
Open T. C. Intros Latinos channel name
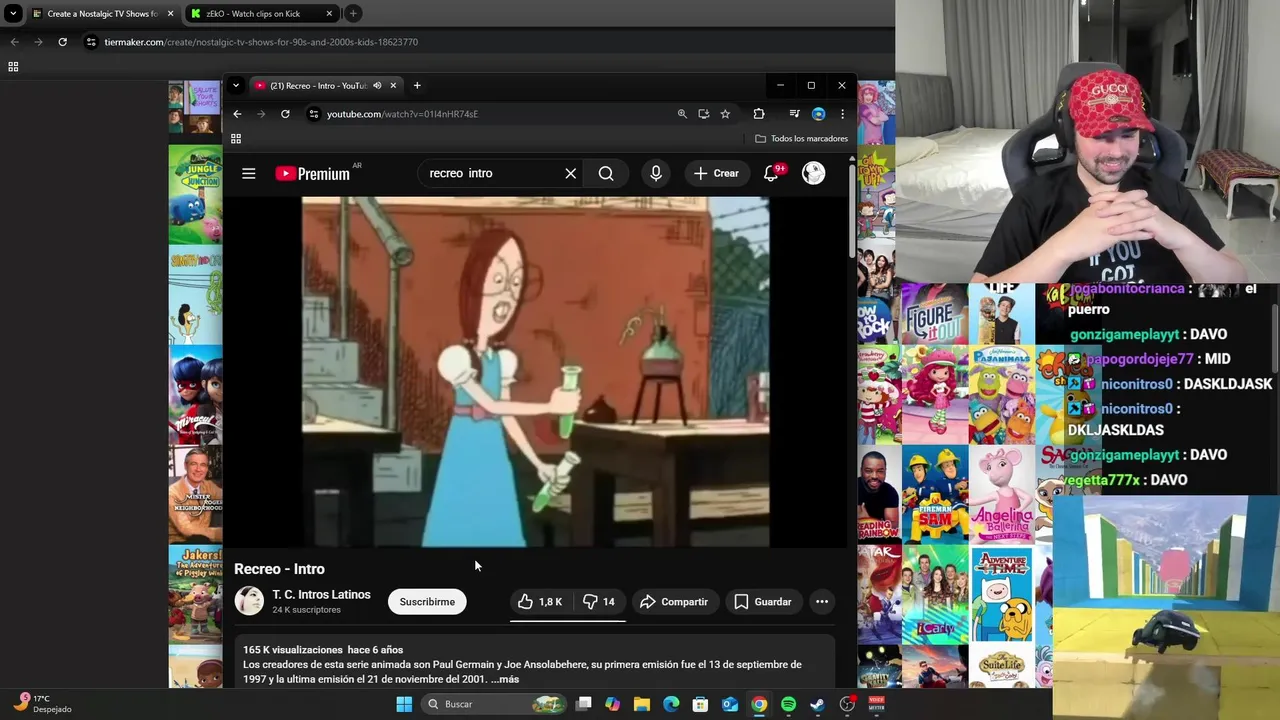pos(321,595)
